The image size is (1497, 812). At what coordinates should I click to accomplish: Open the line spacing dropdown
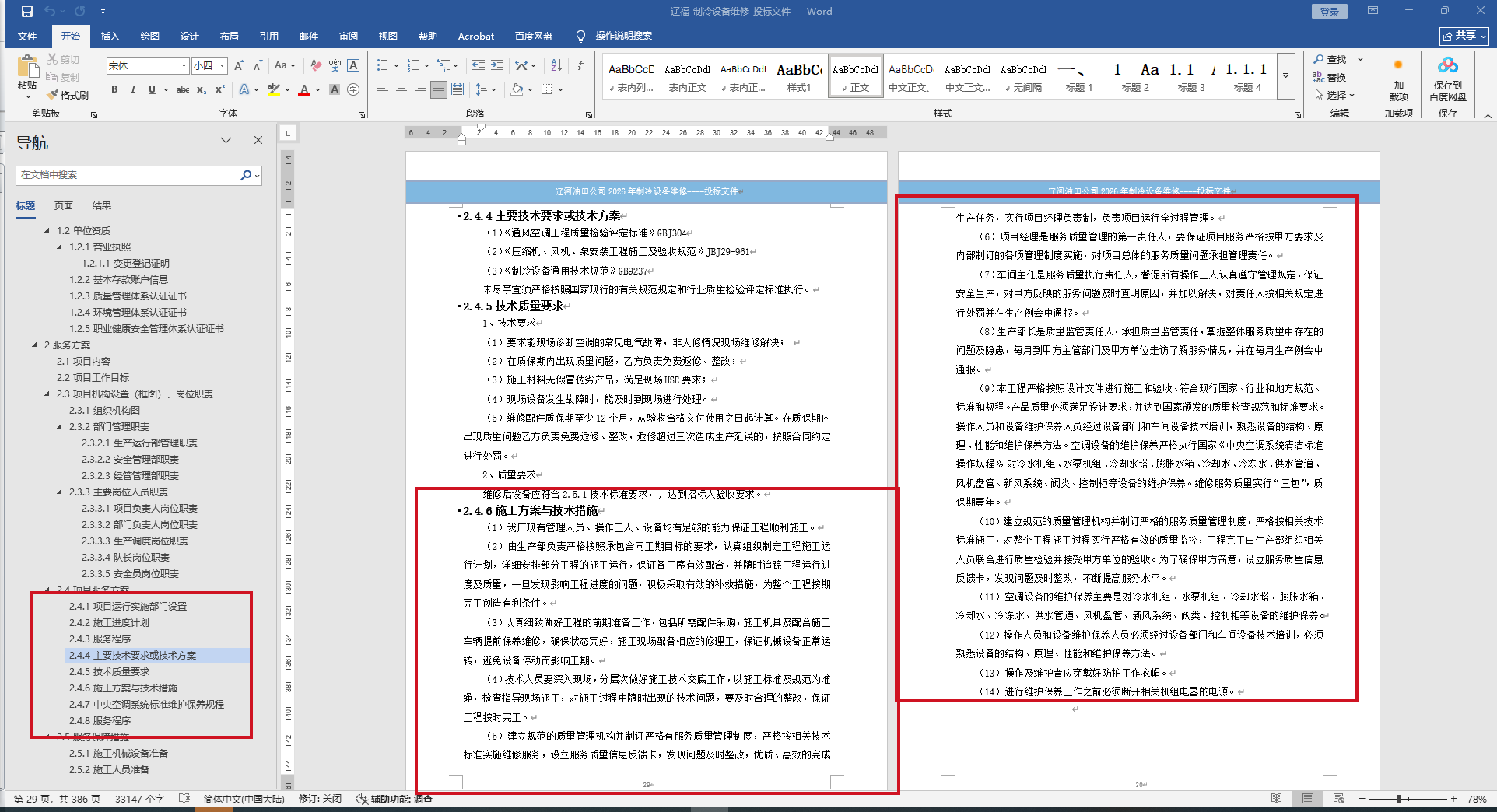(486, 89)
